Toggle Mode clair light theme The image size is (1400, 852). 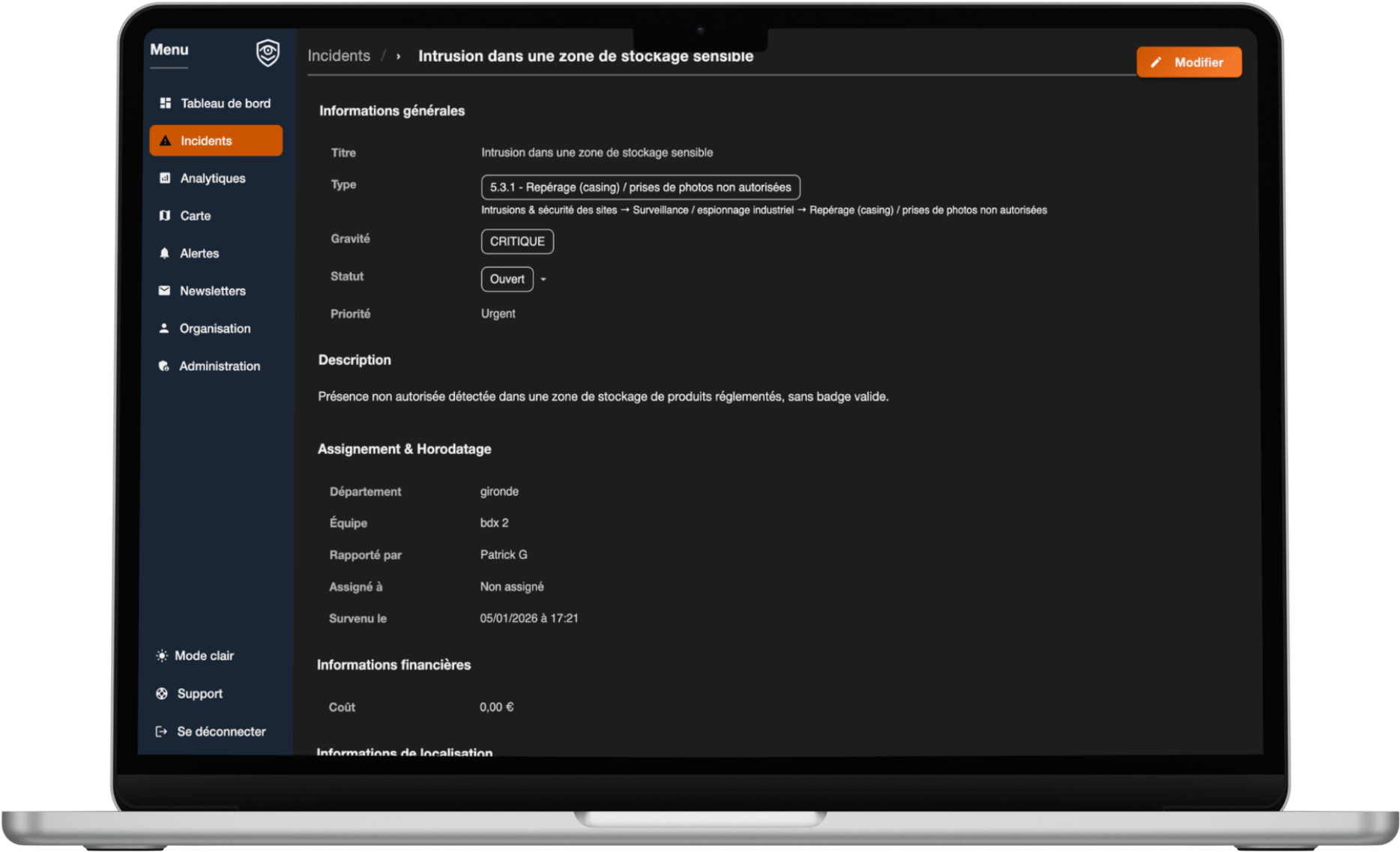195,656
